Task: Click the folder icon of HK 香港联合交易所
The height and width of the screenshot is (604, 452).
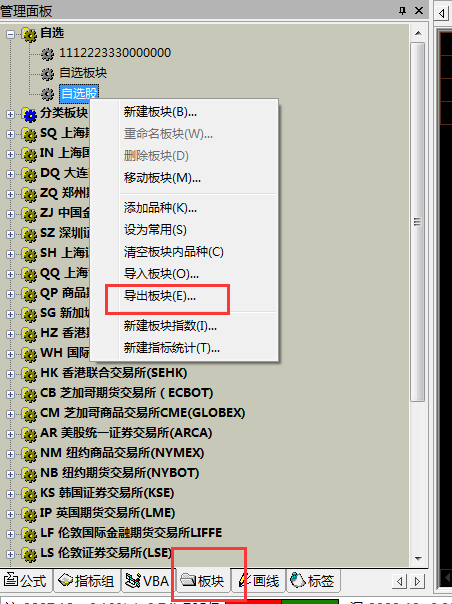Action: coord(29,374)
